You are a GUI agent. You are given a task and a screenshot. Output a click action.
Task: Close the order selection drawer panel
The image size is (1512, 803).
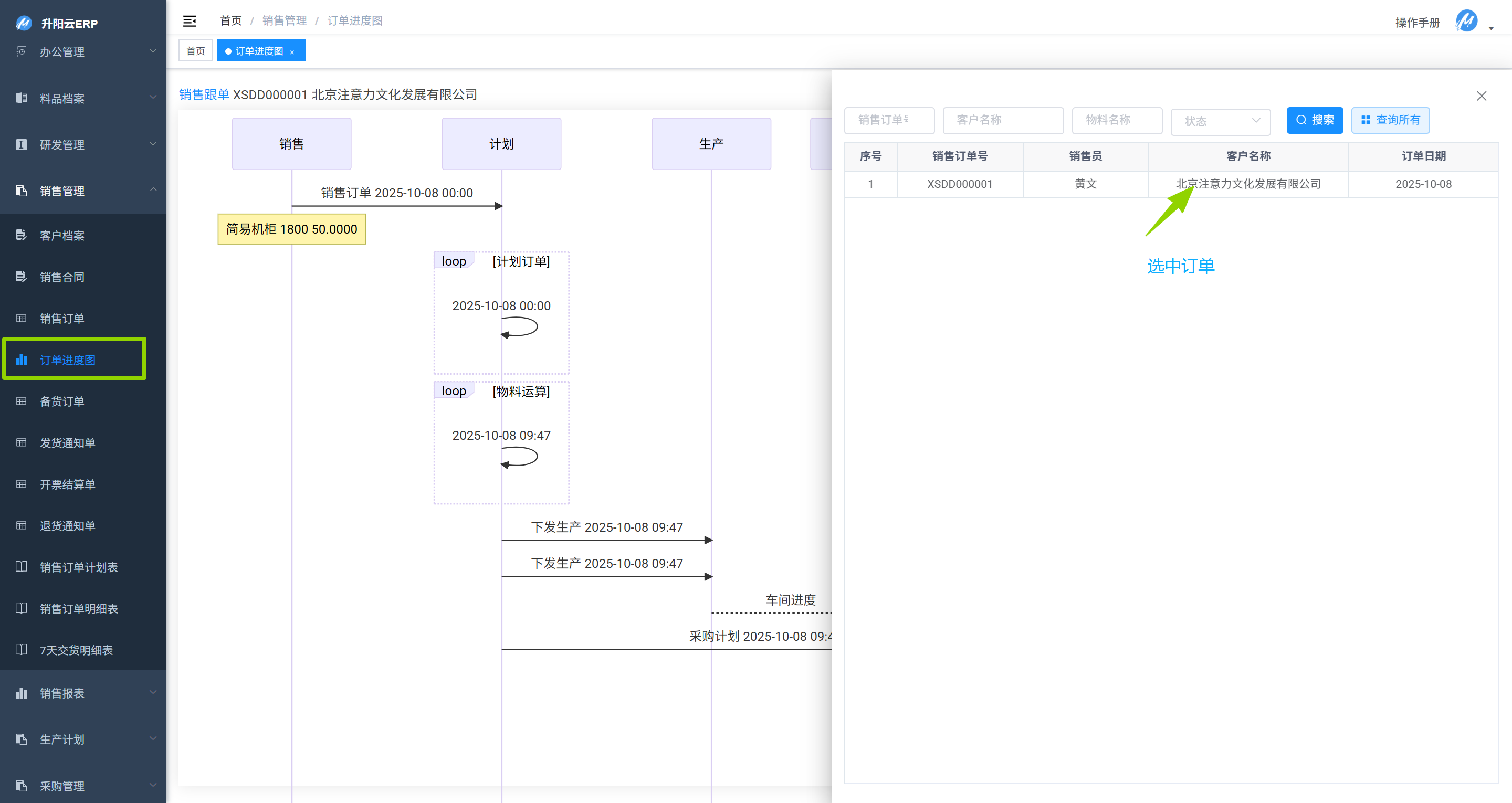click(1481, 96)
